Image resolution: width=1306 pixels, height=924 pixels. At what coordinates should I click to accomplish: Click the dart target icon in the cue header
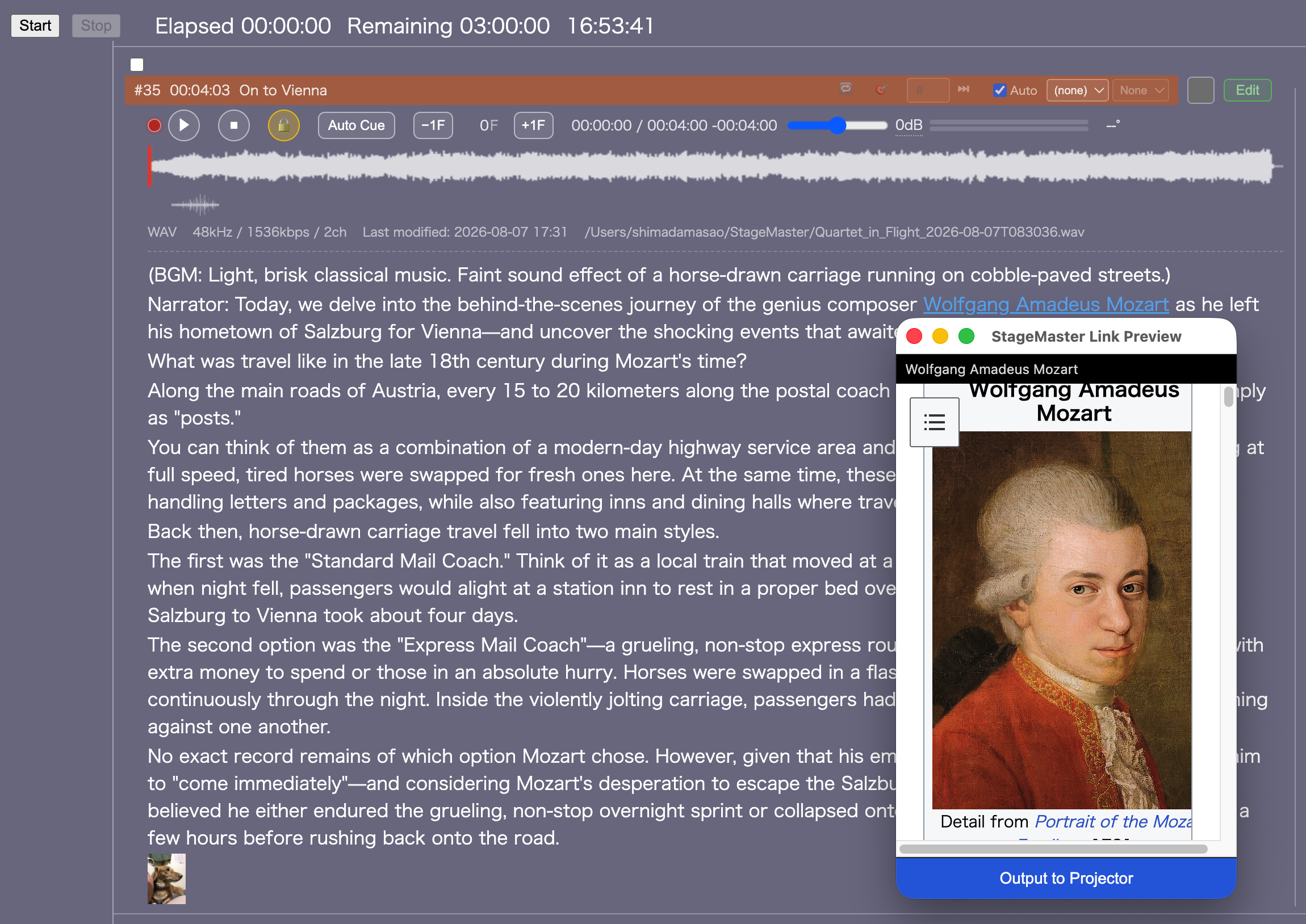[x=881, y=89]
